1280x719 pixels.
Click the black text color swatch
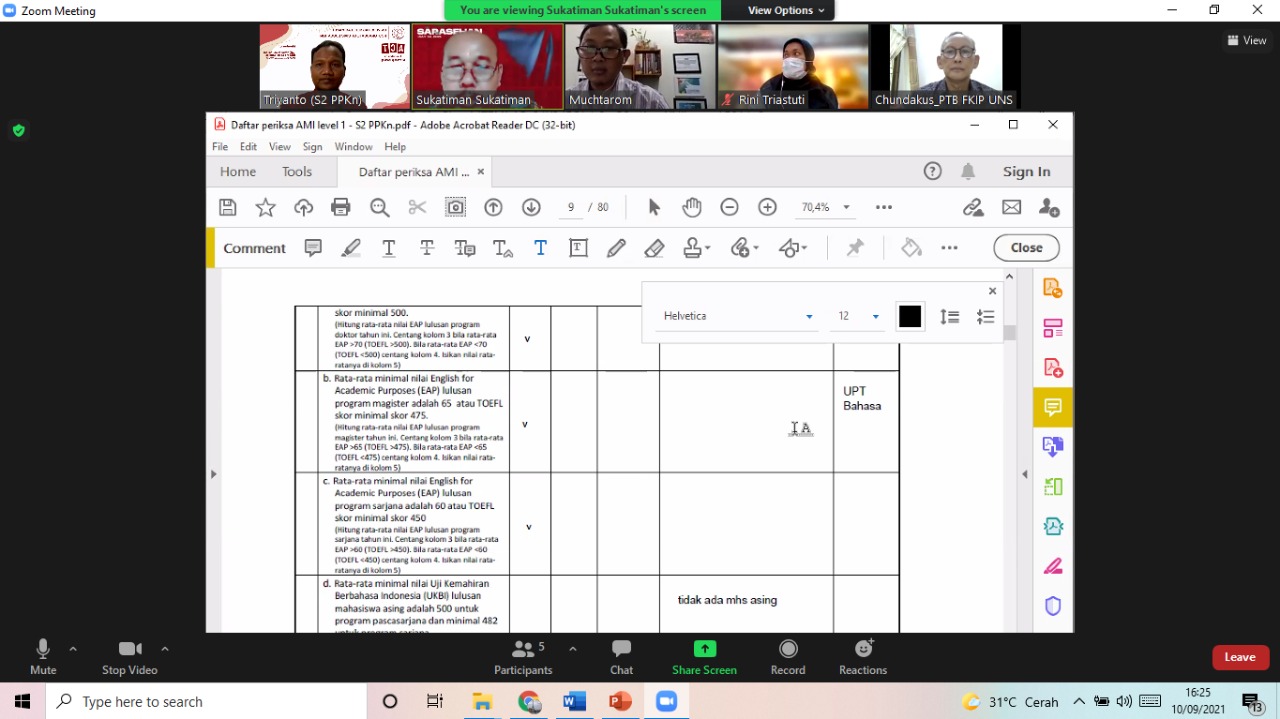point(910,316)
